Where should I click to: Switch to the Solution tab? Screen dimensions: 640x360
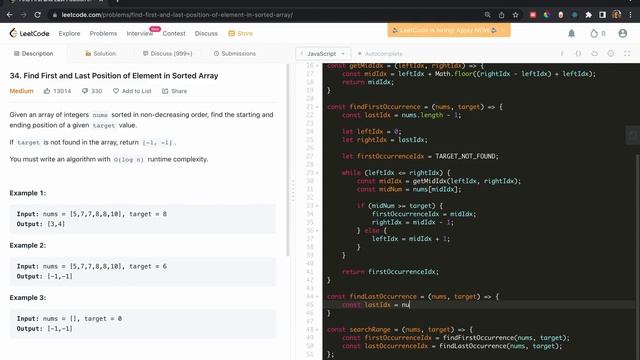(100, 53)
